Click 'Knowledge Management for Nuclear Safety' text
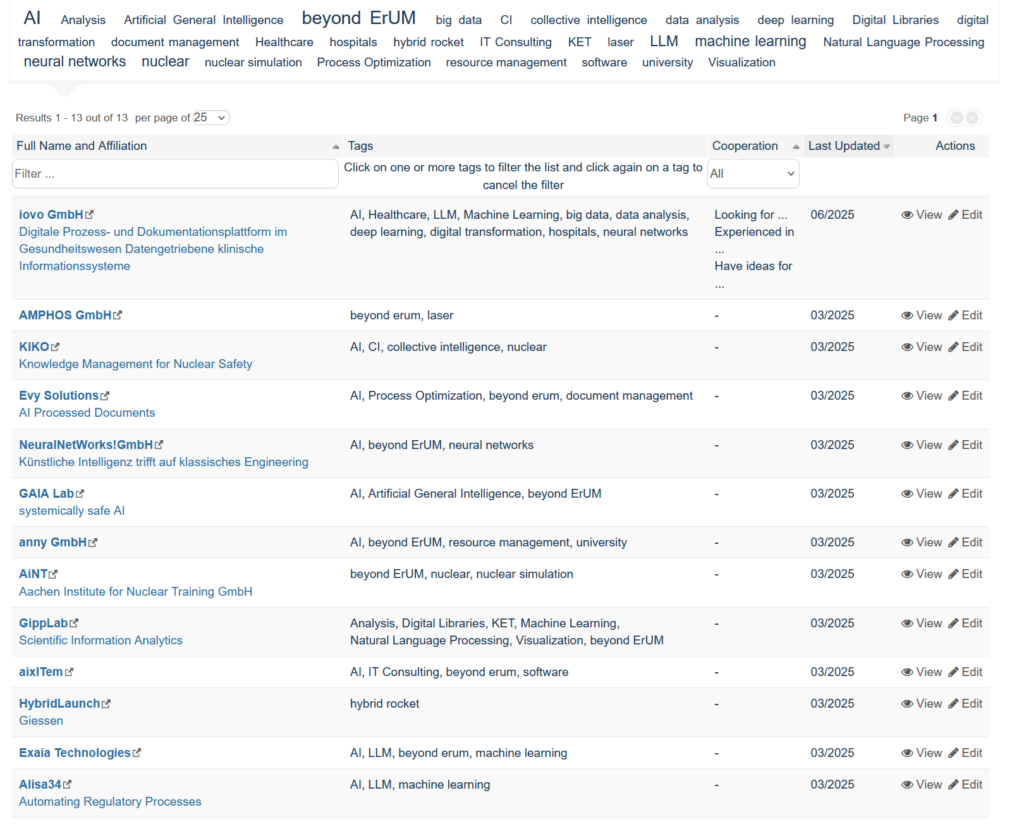The width and height of the screenshot is (1024, 824). pos(135,364)
